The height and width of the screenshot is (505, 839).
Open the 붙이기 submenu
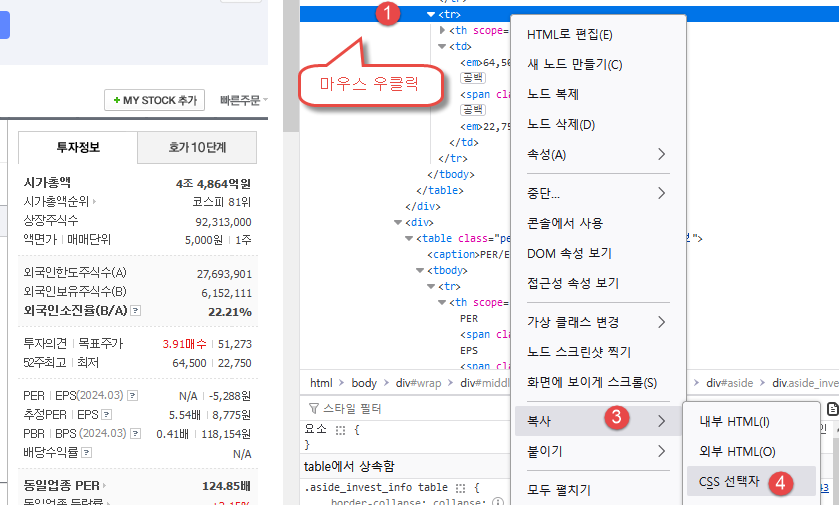coord(598,452)
